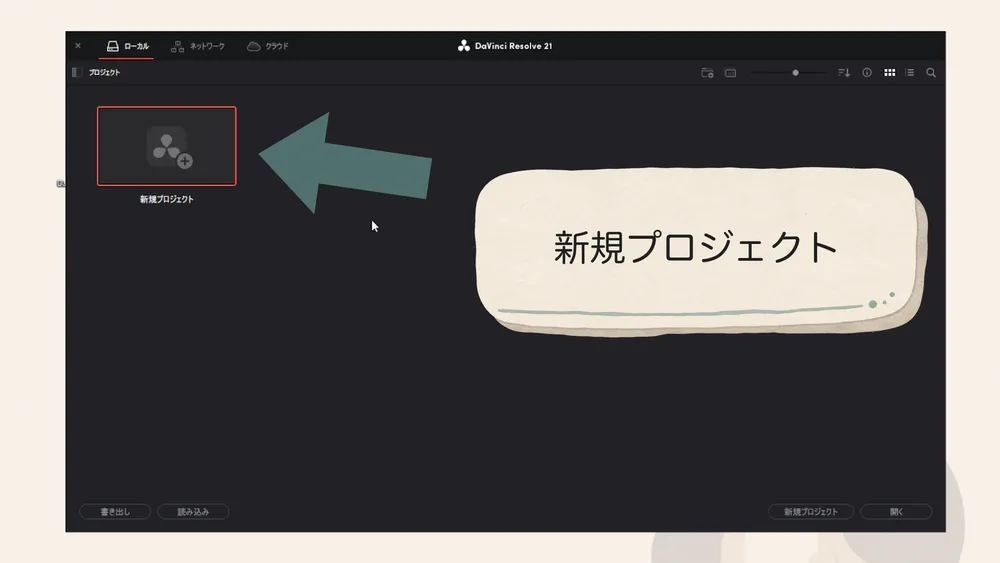Click 新規プロジェクト label under thumbnail
This screenshot has width=1000, height=563.
point(166,200)
